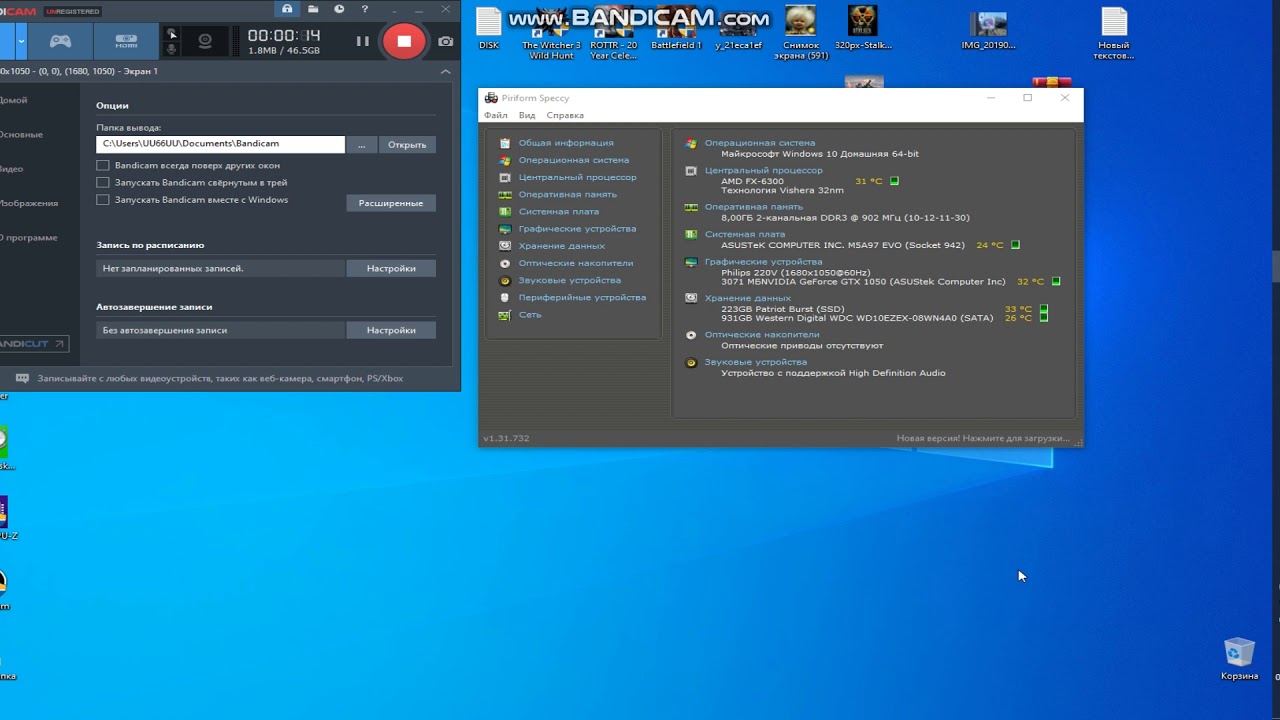Image resolution: width=1280 pixels, height=720 pixels.
Task: Enable 'Запускать Bandicam свёрнутым в трей' checkbox
Action: [x=103, y=183]
